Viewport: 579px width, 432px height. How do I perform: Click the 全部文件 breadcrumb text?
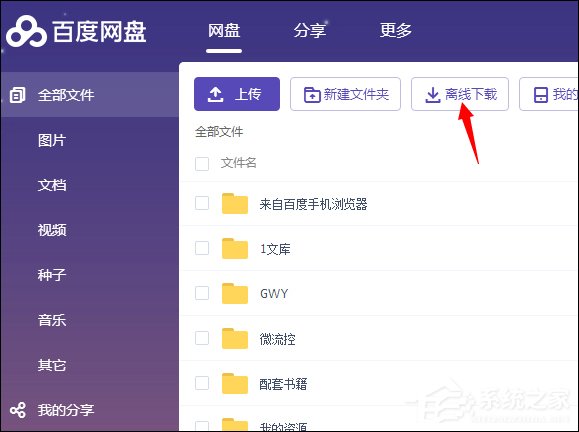219,131
